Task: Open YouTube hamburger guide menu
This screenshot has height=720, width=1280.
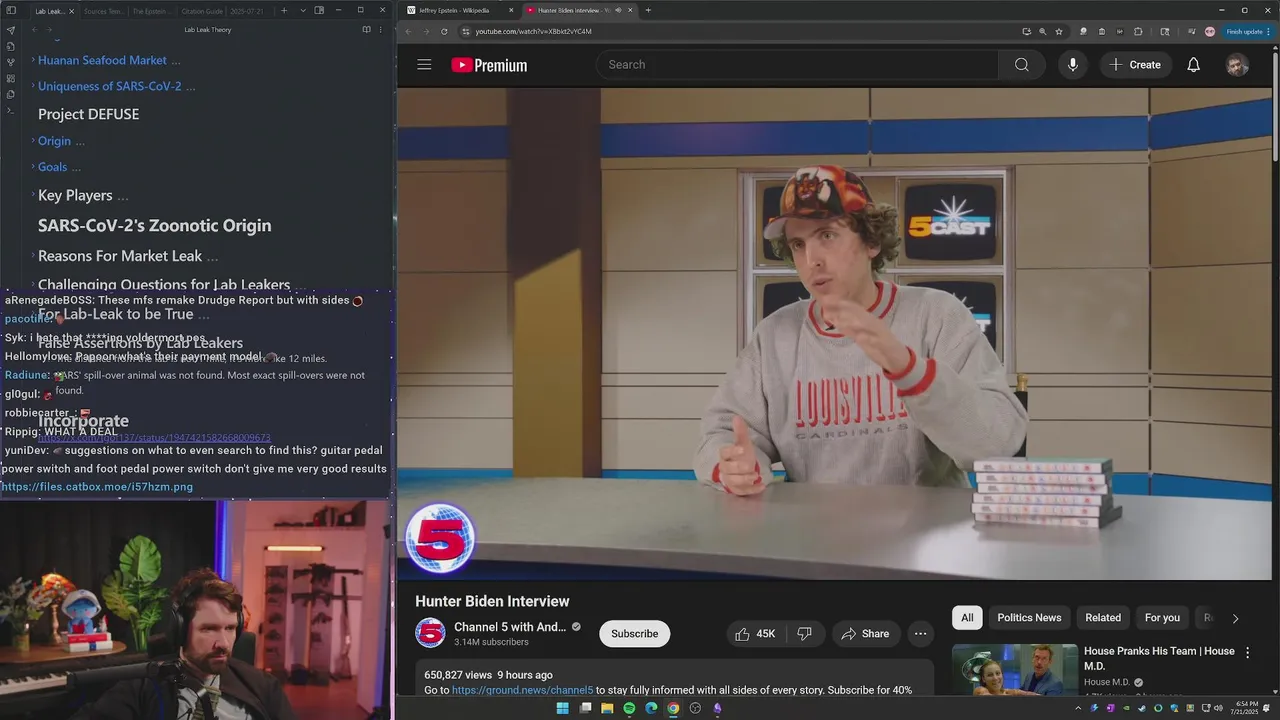Action: pyautogui.click(x=424, y=65)
